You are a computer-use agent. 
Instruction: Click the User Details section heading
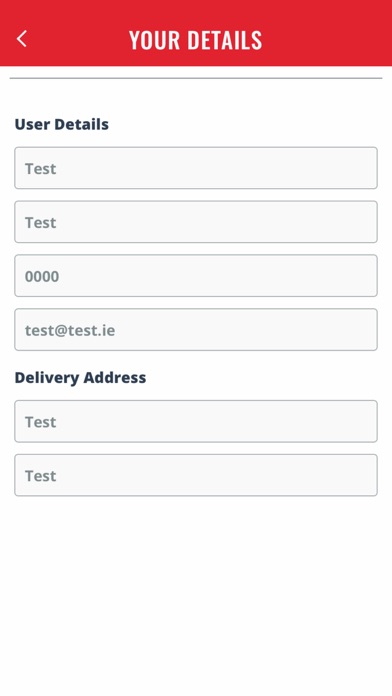62,124
